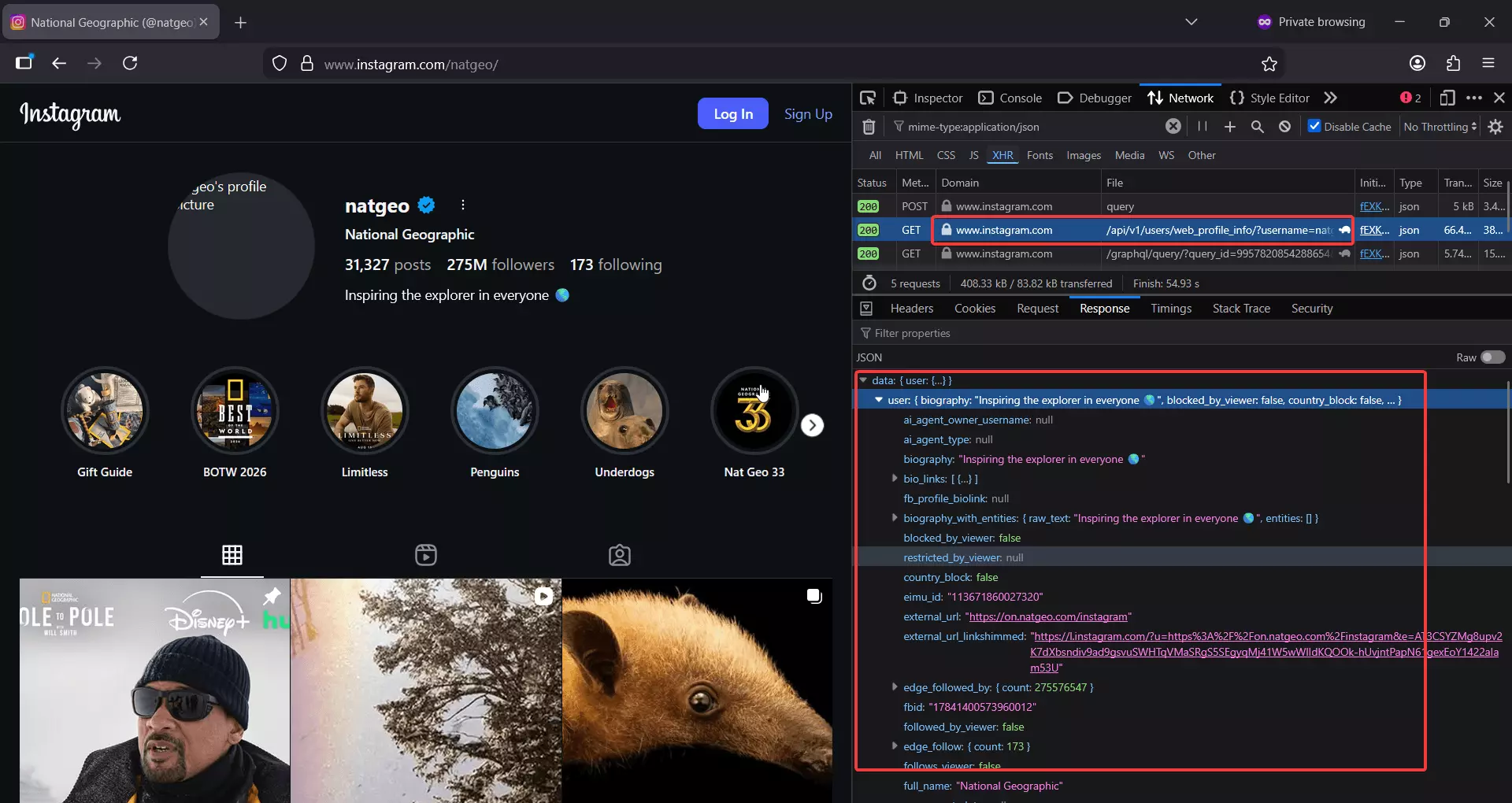
Task: Open the Style Editor panel
Action: pyautogui.click(x=1269, y=98)
